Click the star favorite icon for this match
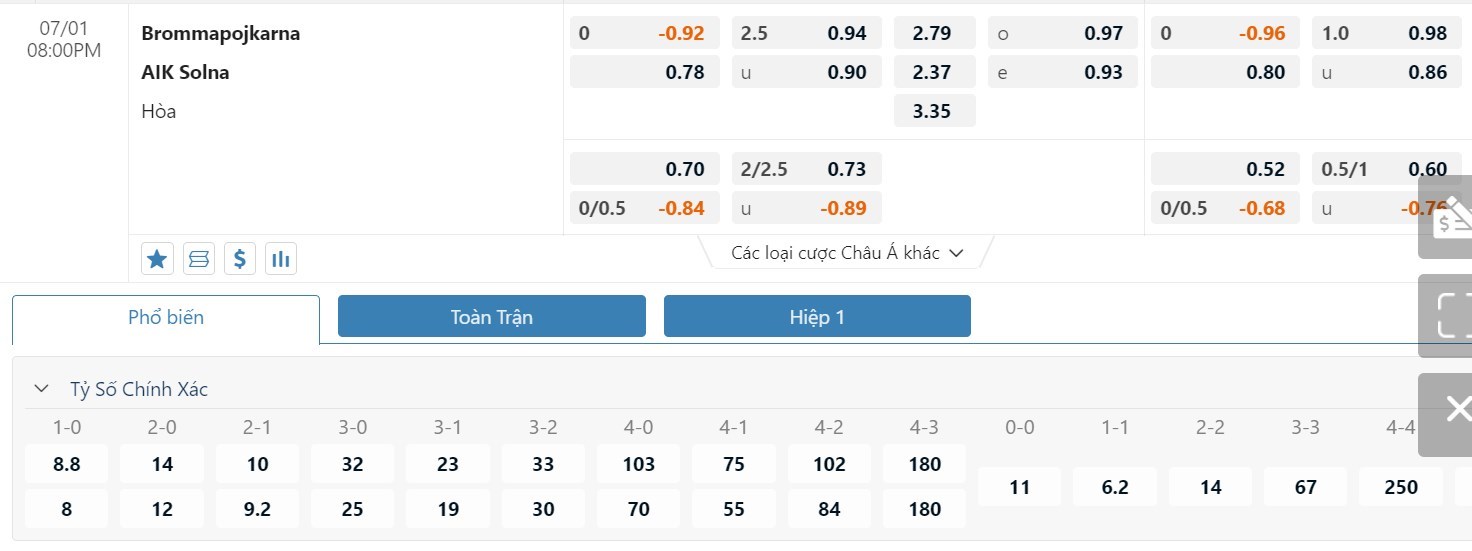This screenshot has width=1472, height=551. (x=157, y=259)
